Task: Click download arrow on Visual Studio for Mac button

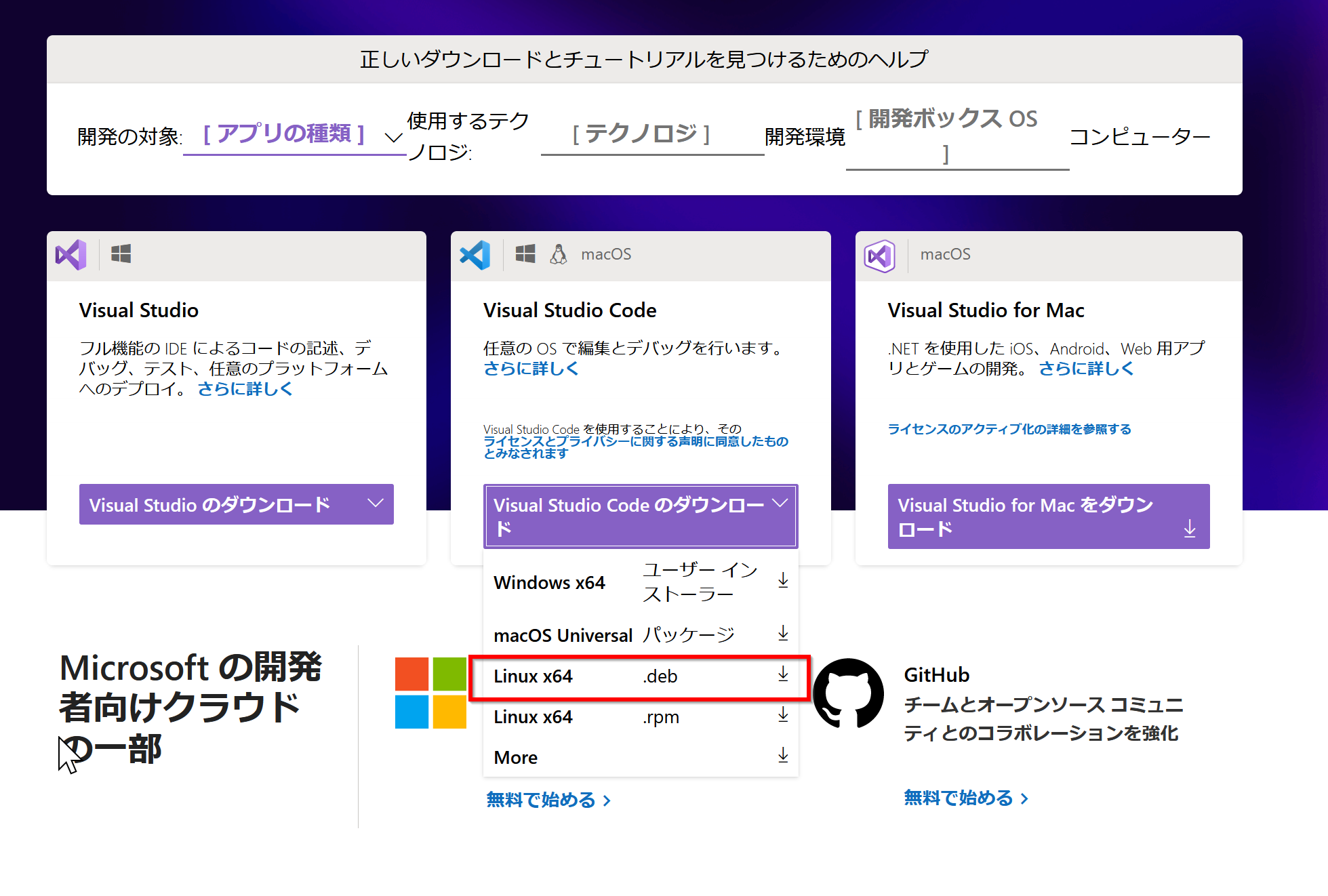Action: [1190, 529]
